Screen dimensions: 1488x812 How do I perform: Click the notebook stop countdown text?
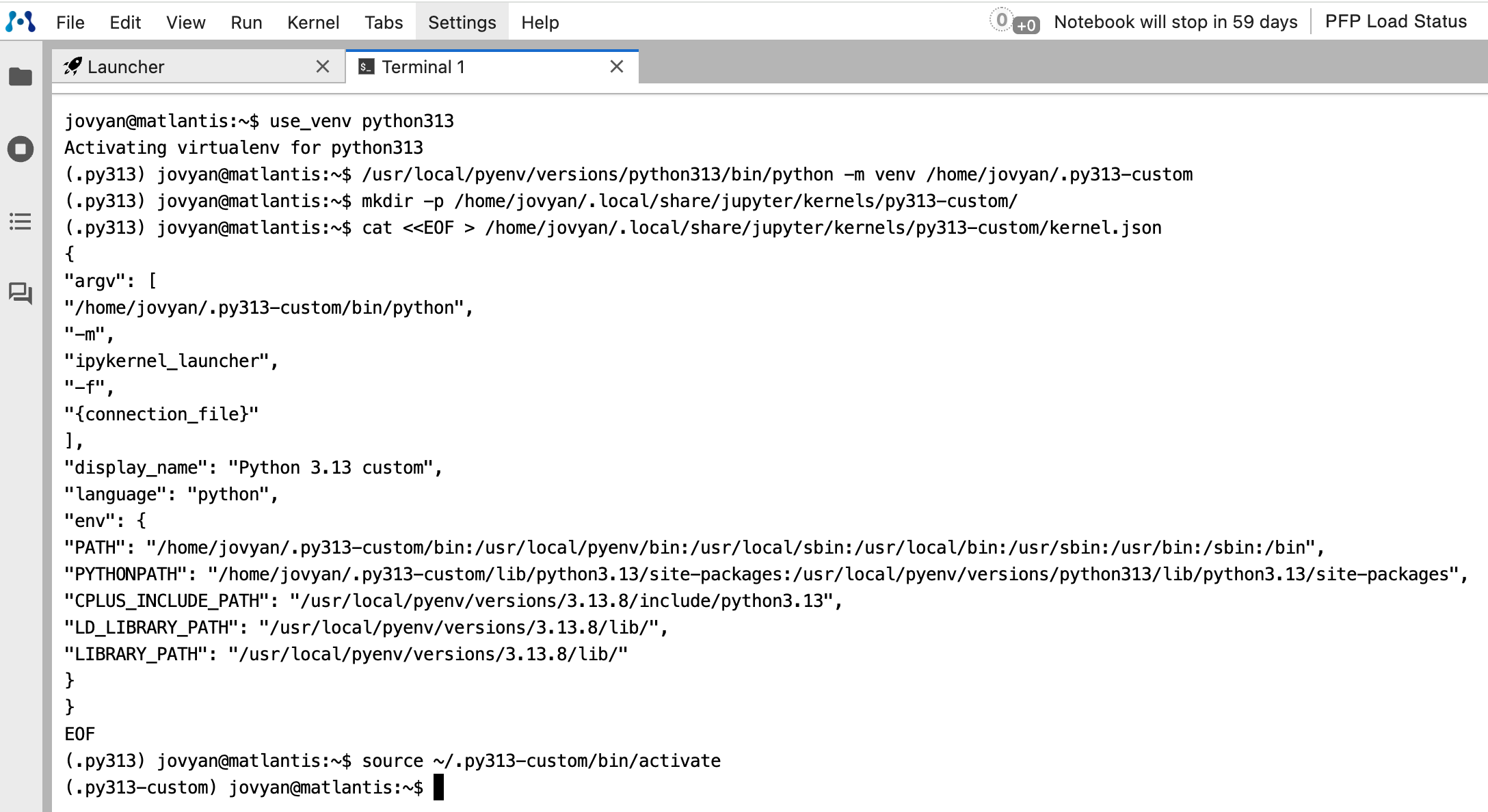click(x=1175, y=22)
